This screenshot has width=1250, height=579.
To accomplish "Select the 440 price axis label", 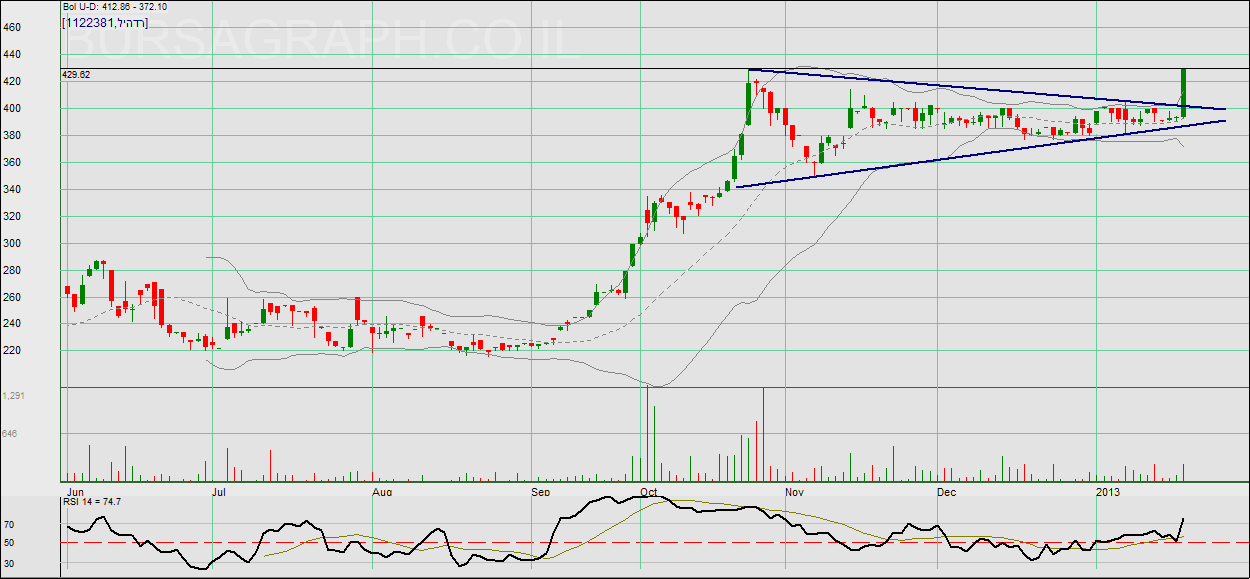I will [12, 54].
